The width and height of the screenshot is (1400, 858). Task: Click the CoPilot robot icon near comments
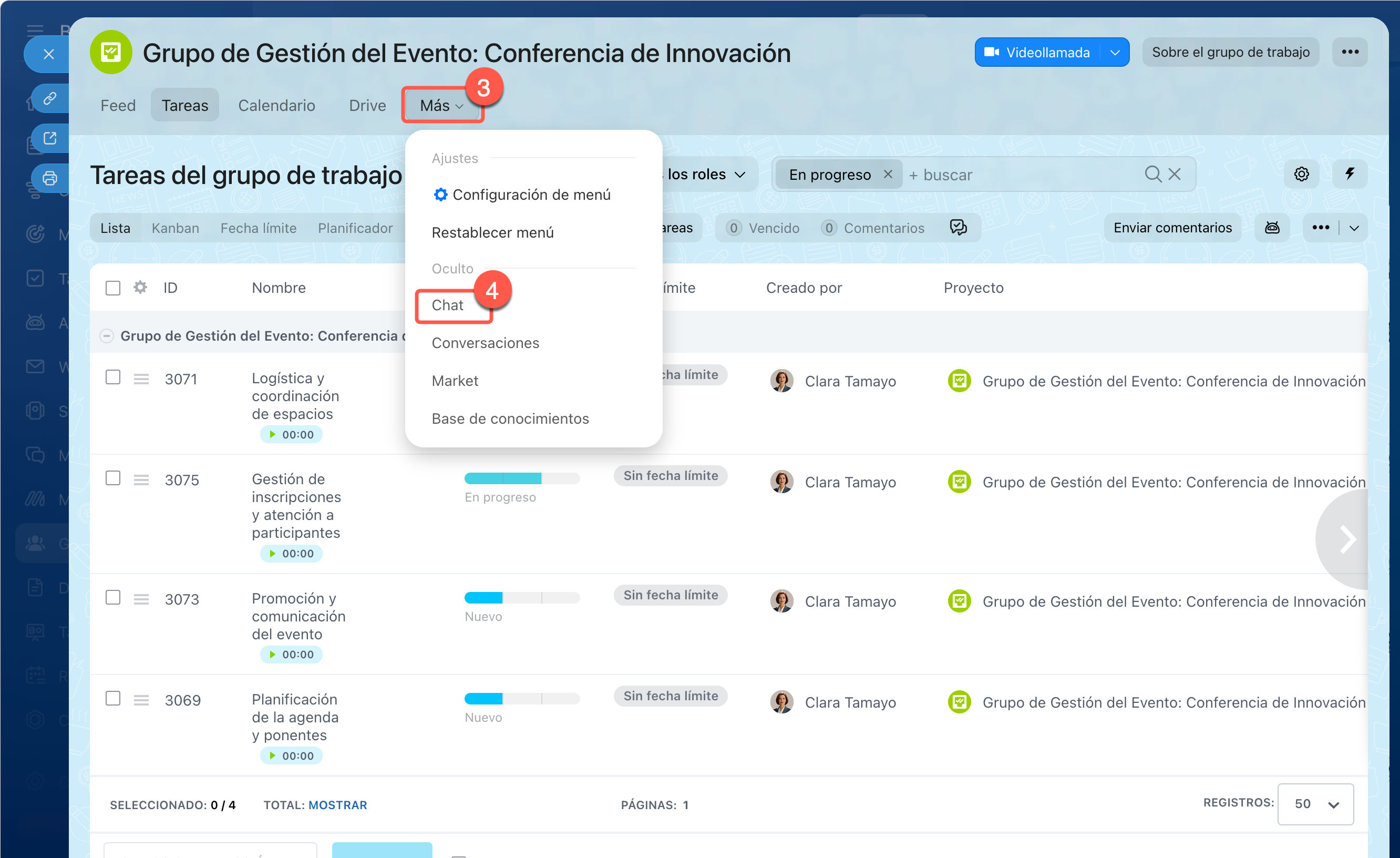pos(1272,228)
